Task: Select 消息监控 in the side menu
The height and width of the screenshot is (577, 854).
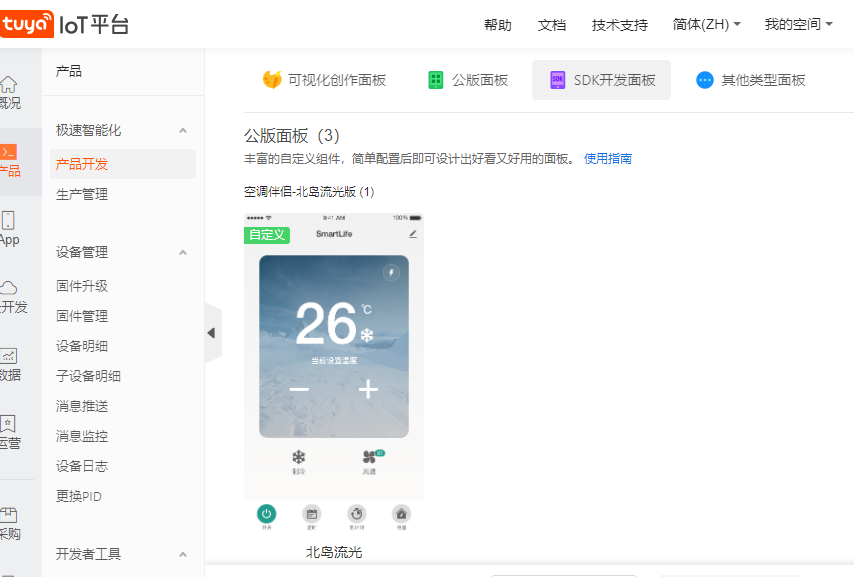Action: pos(82,436)
